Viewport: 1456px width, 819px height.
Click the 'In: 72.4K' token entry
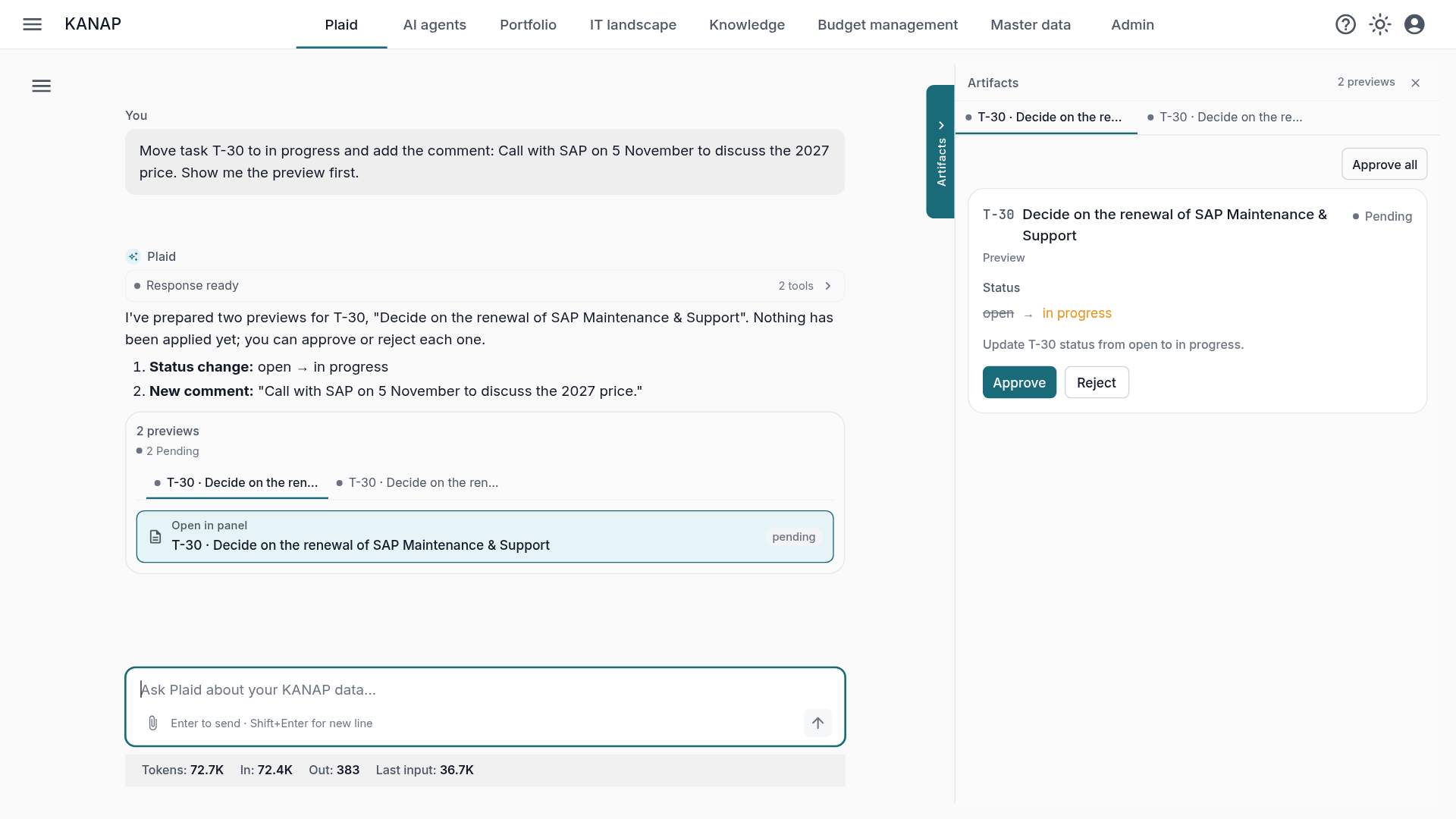[x=266, y=770]
